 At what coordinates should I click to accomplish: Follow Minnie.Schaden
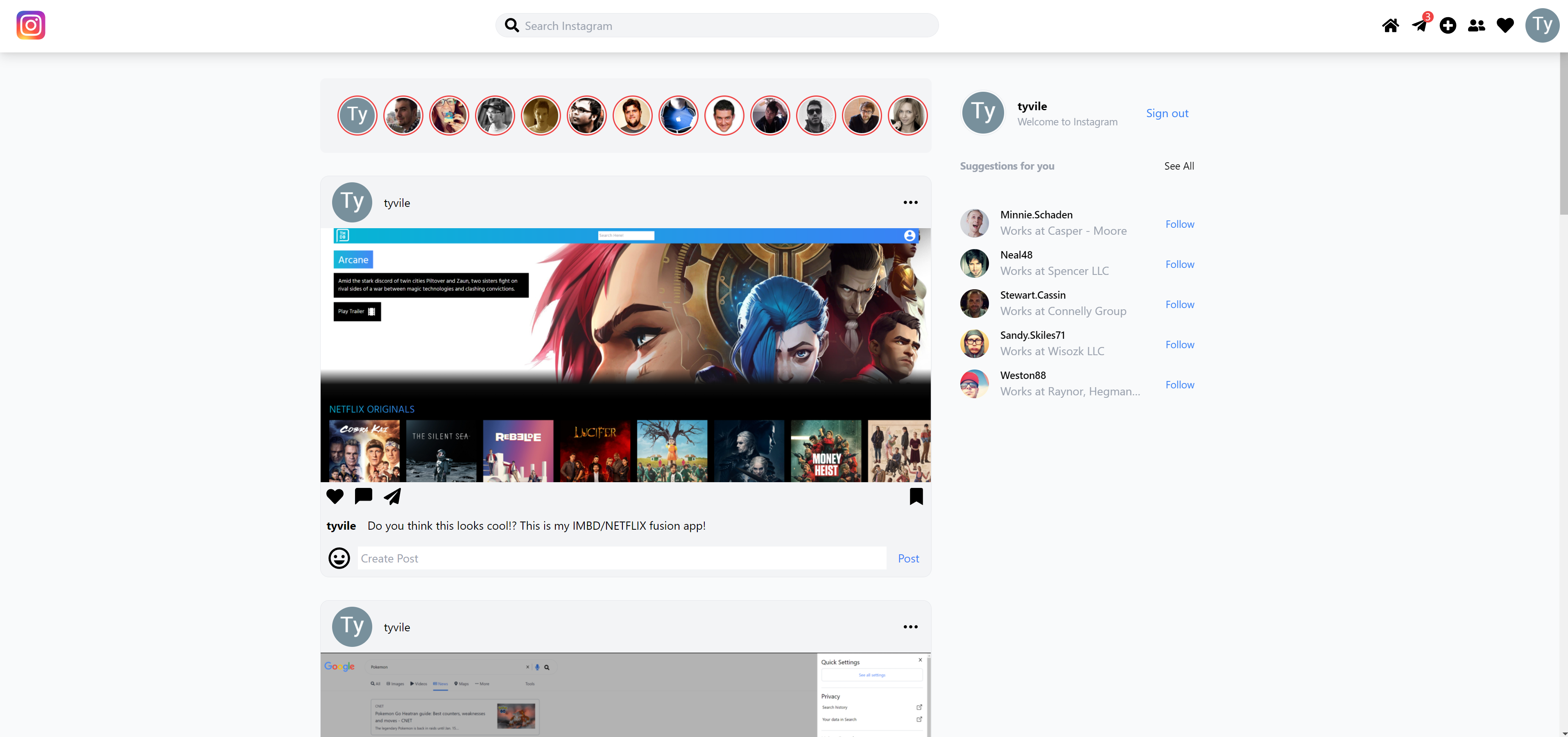1179,224
